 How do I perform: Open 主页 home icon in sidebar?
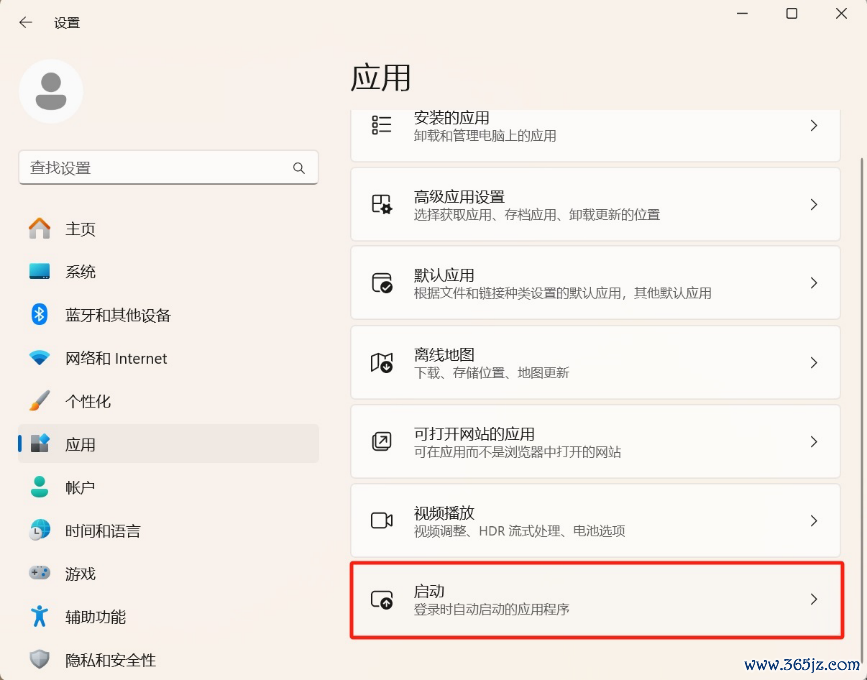coord(39,228)
